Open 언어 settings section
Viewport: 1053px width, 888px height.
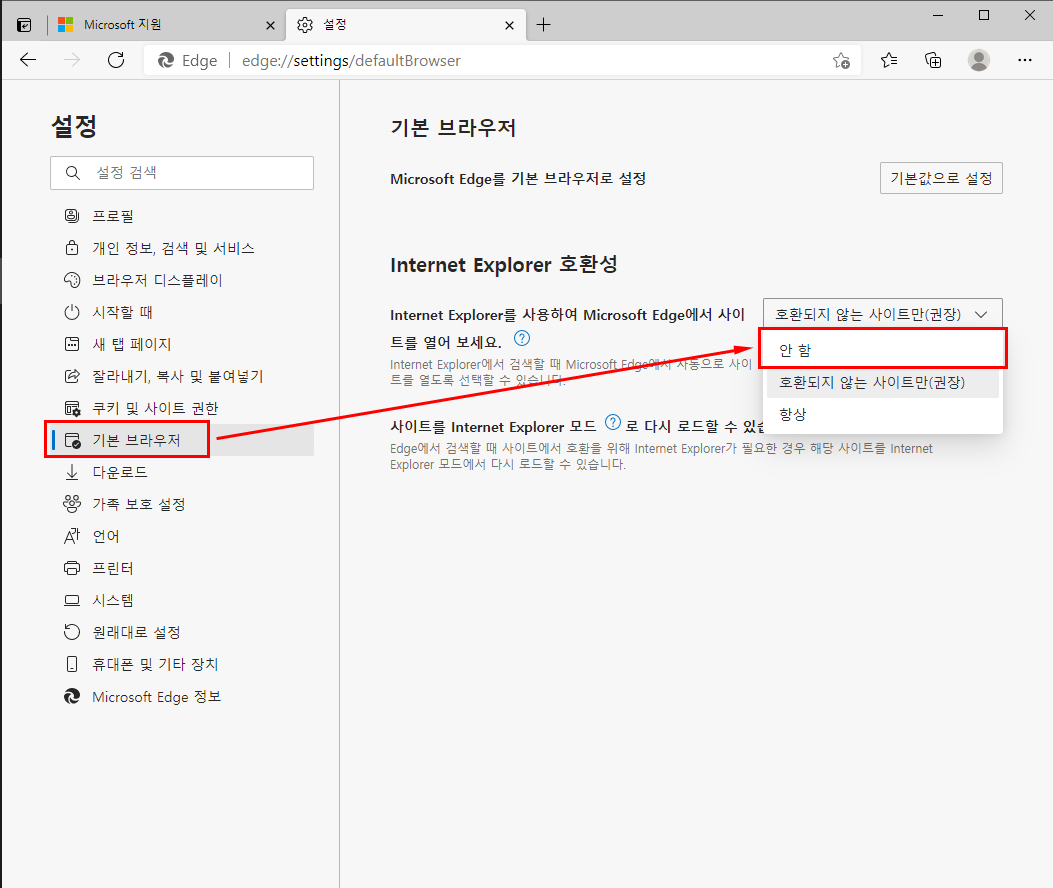(182, 536)
